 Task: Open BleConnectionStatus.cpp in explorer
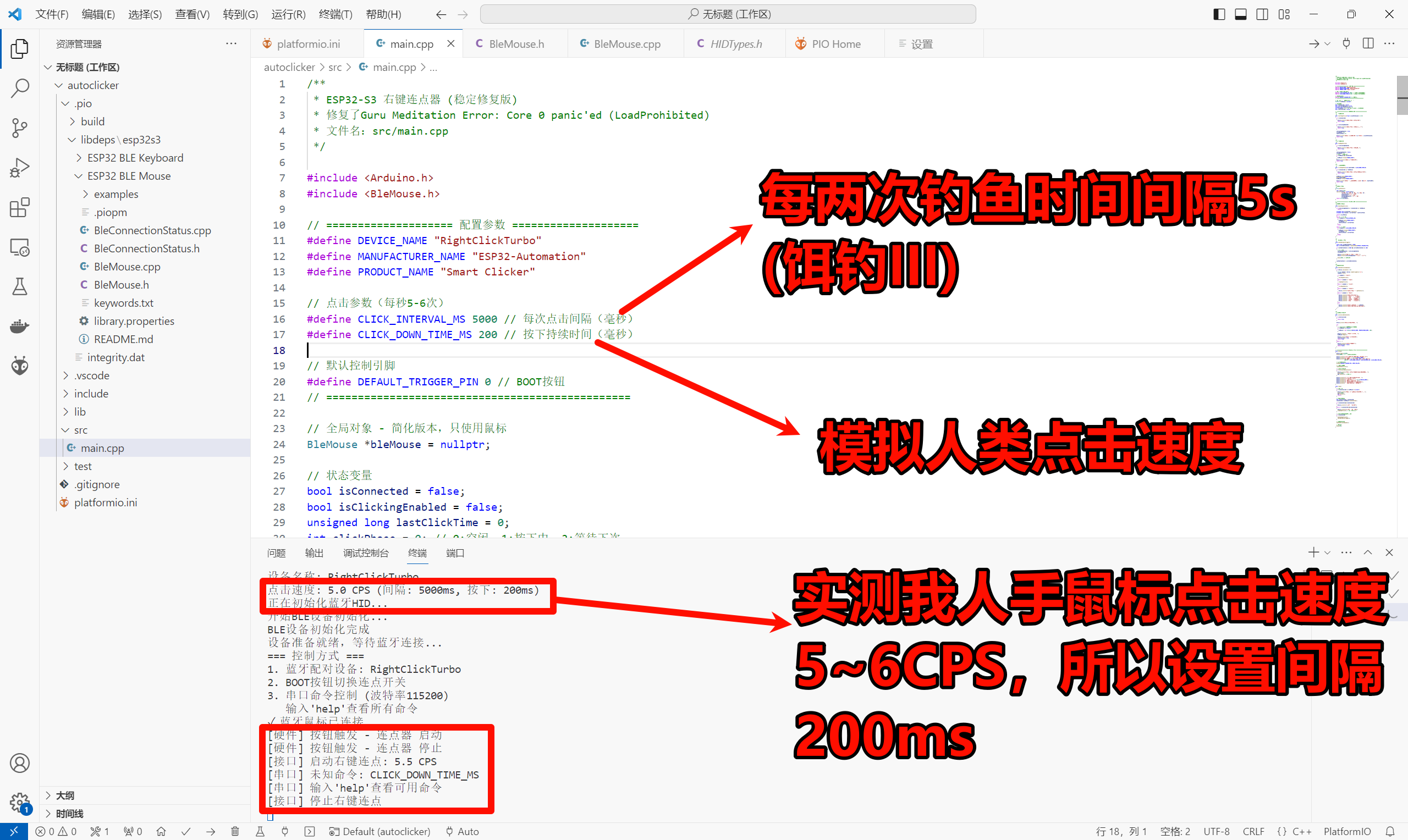[152, 230]
